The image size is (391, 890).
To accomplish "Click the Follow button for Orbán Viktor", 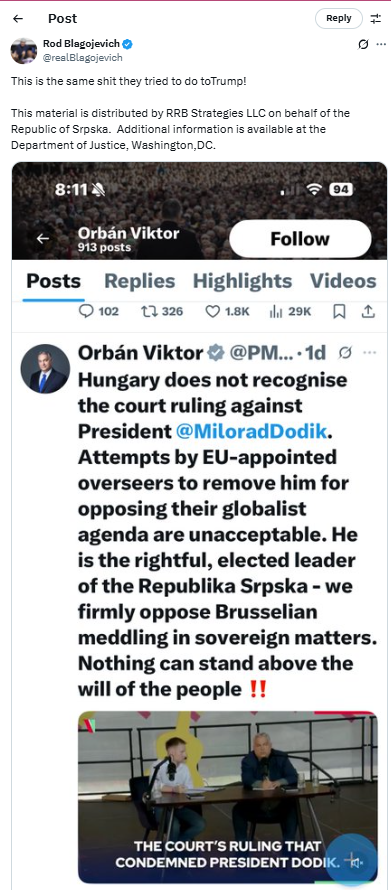I will coord(300,239).
